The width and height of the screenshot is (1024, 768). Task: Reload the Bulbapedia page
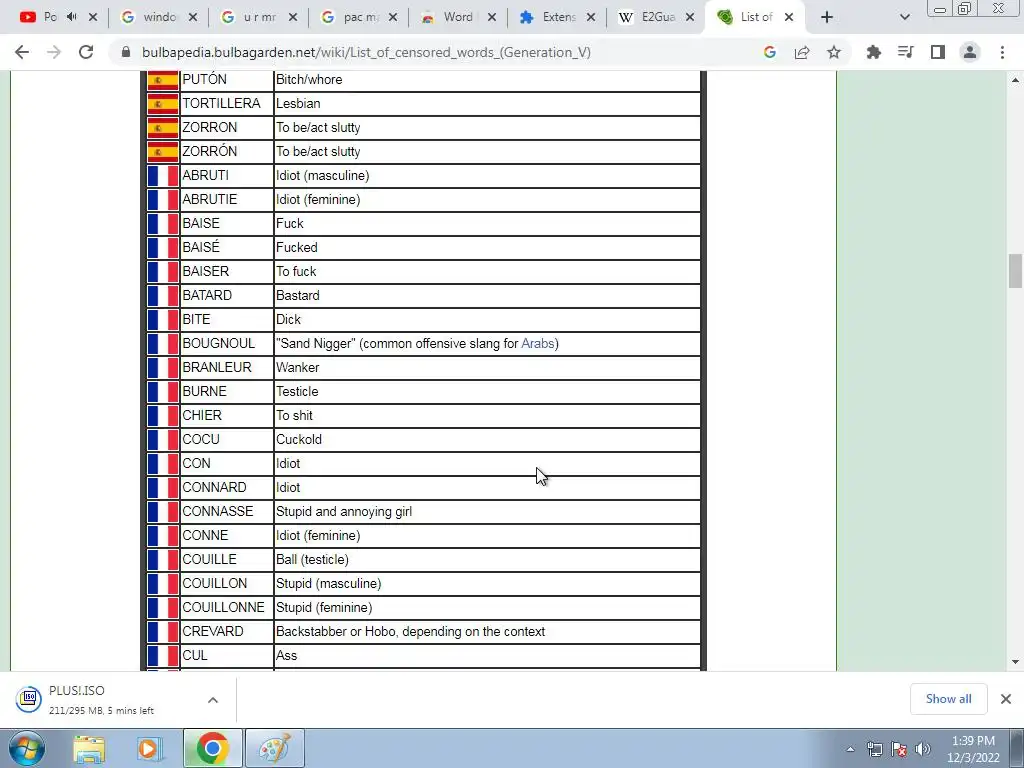pyautogui.click(x=86, y=52)
